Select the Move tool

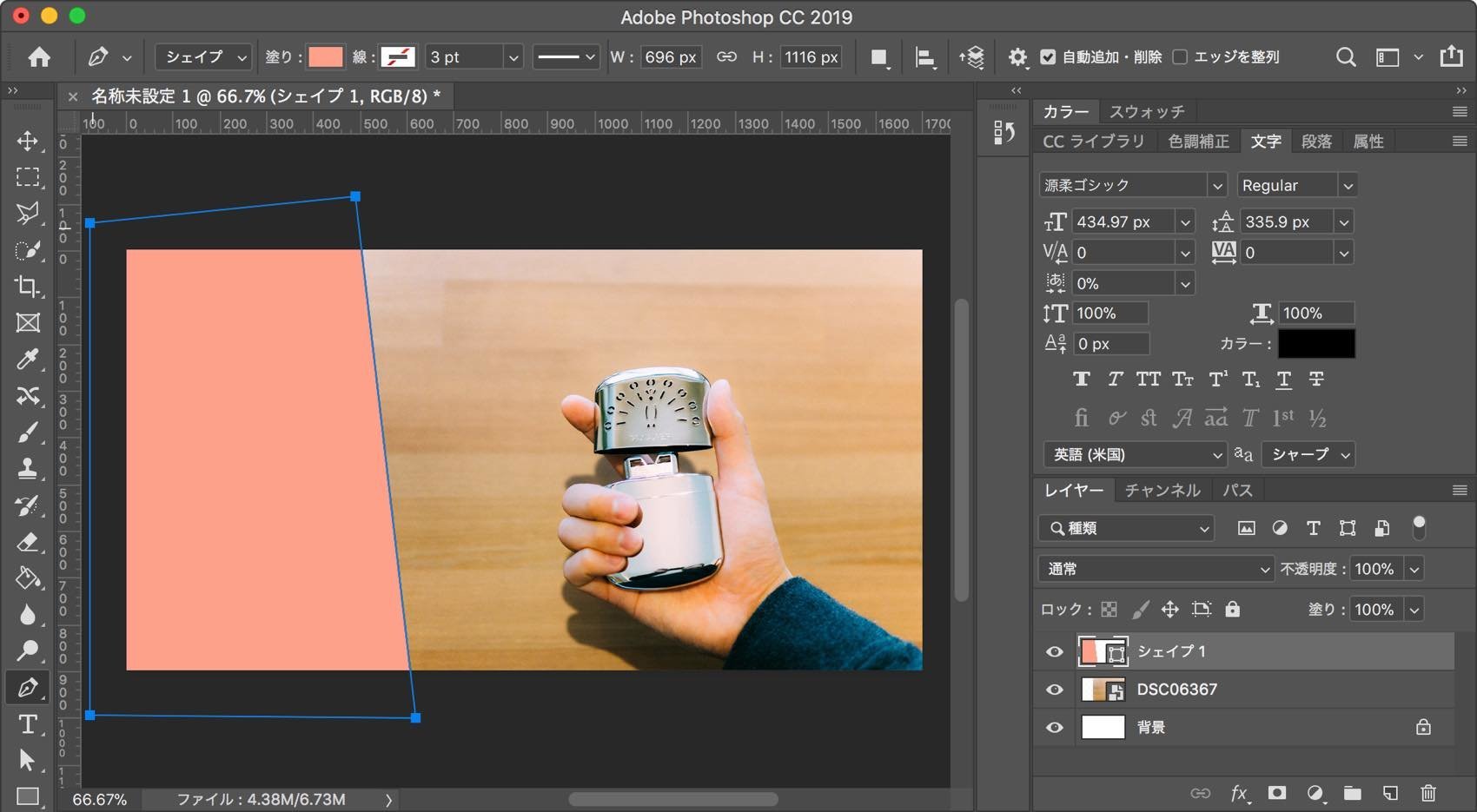click(x=28, y=141)
